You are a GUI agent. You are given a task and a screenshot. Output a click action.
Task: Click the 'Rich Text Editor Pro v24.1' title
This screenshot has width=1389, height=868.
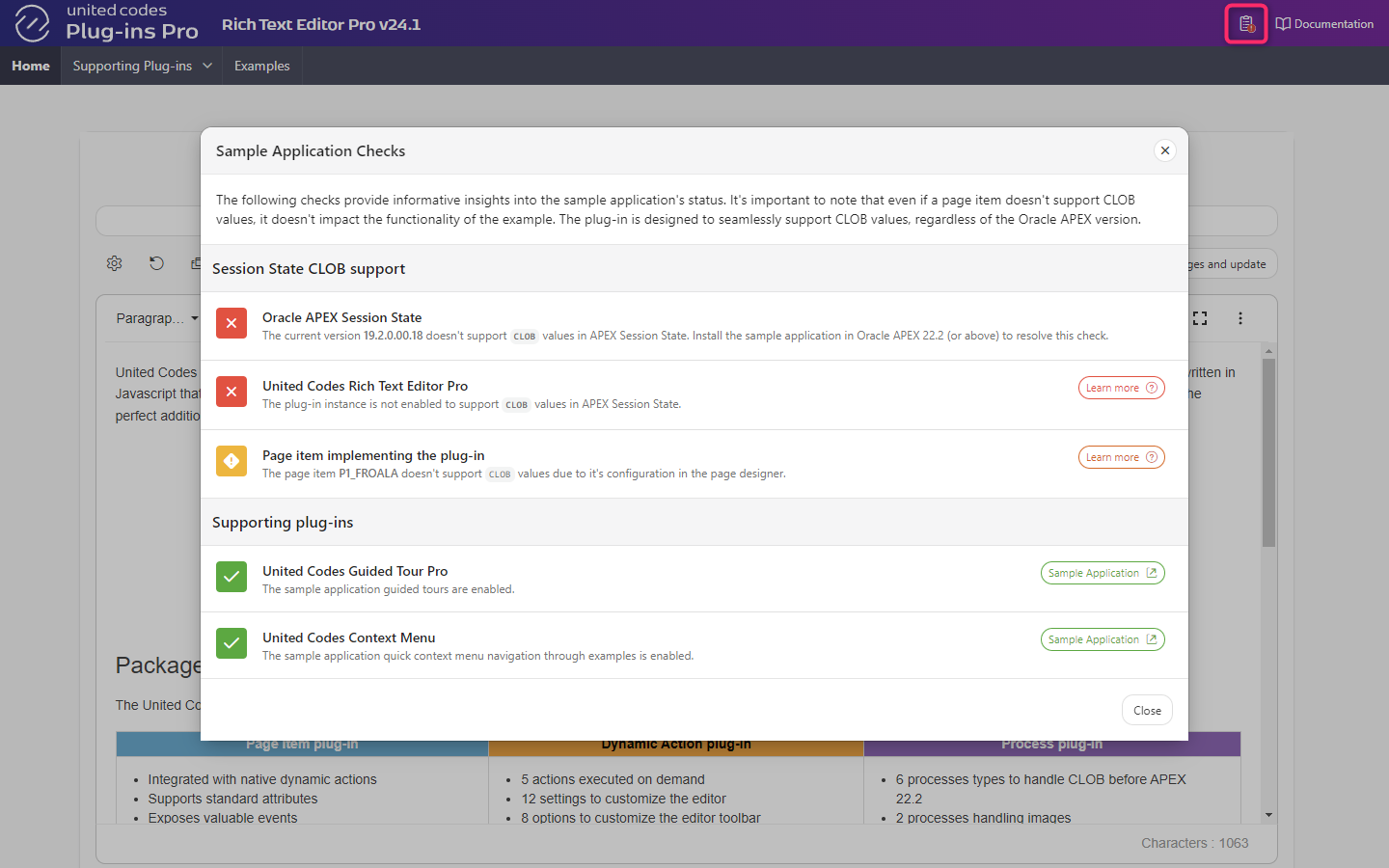point(321,24)
